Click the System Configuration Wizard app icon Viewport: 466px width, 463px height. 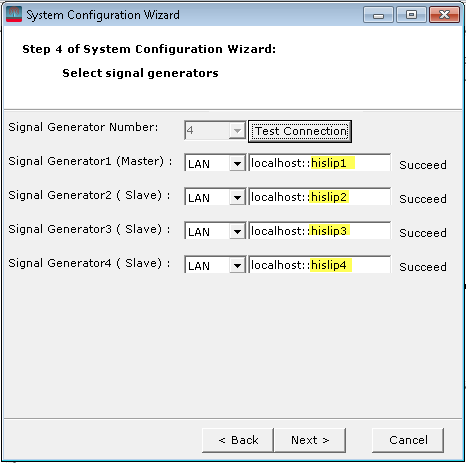coord(14,15)
